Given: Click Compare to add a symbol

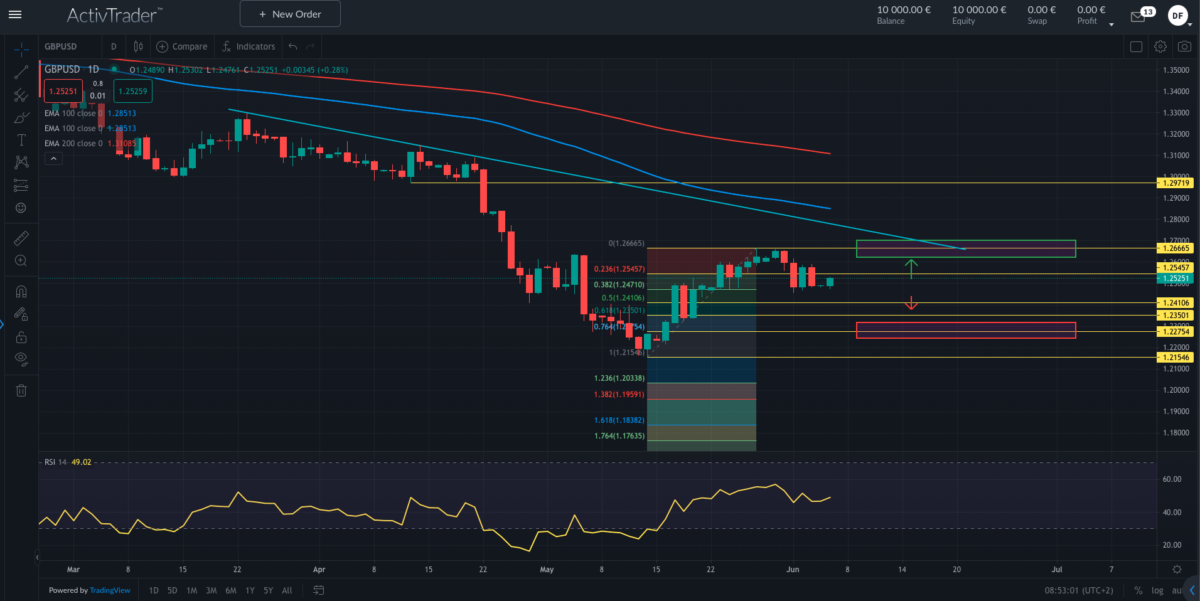Looking at the screenshot, I should click(x=181, y=46).
